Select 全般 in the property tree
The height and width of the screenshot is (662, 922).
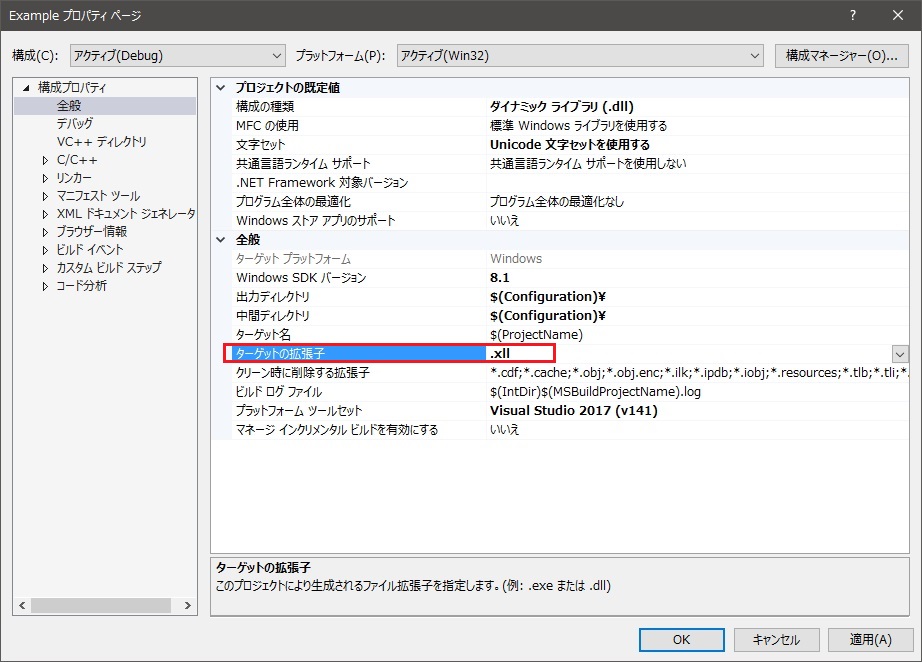tap(69, 106)
